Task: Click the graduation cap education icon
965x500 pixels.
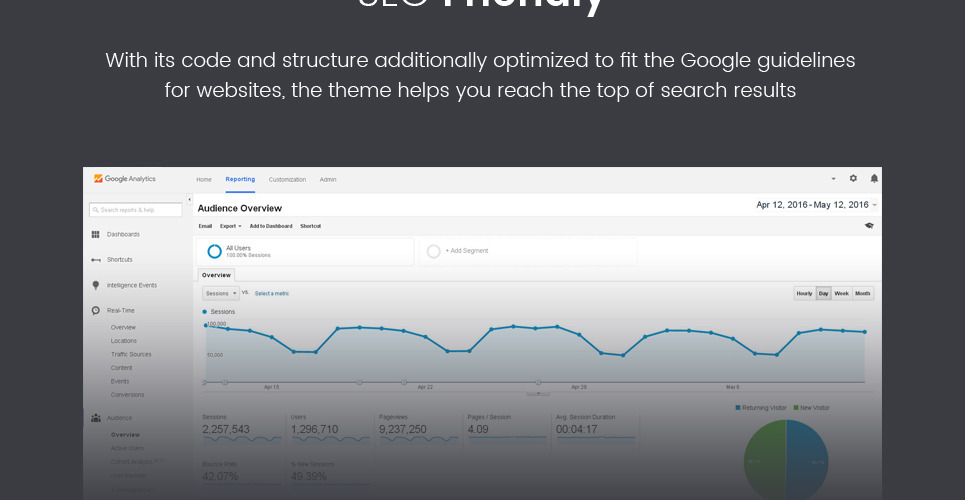Action: tap(869, 226)
